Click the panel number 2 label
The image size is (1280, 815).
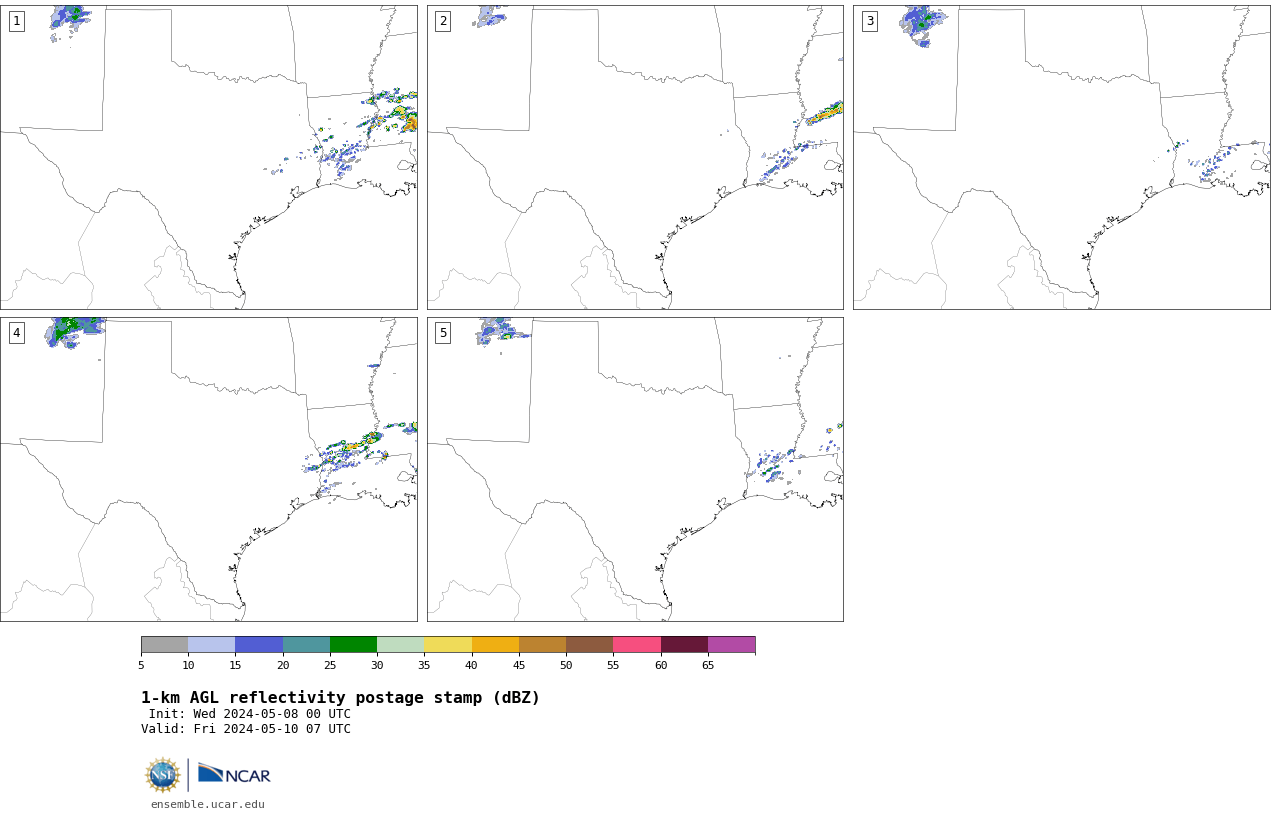click(x=443, y=21)
